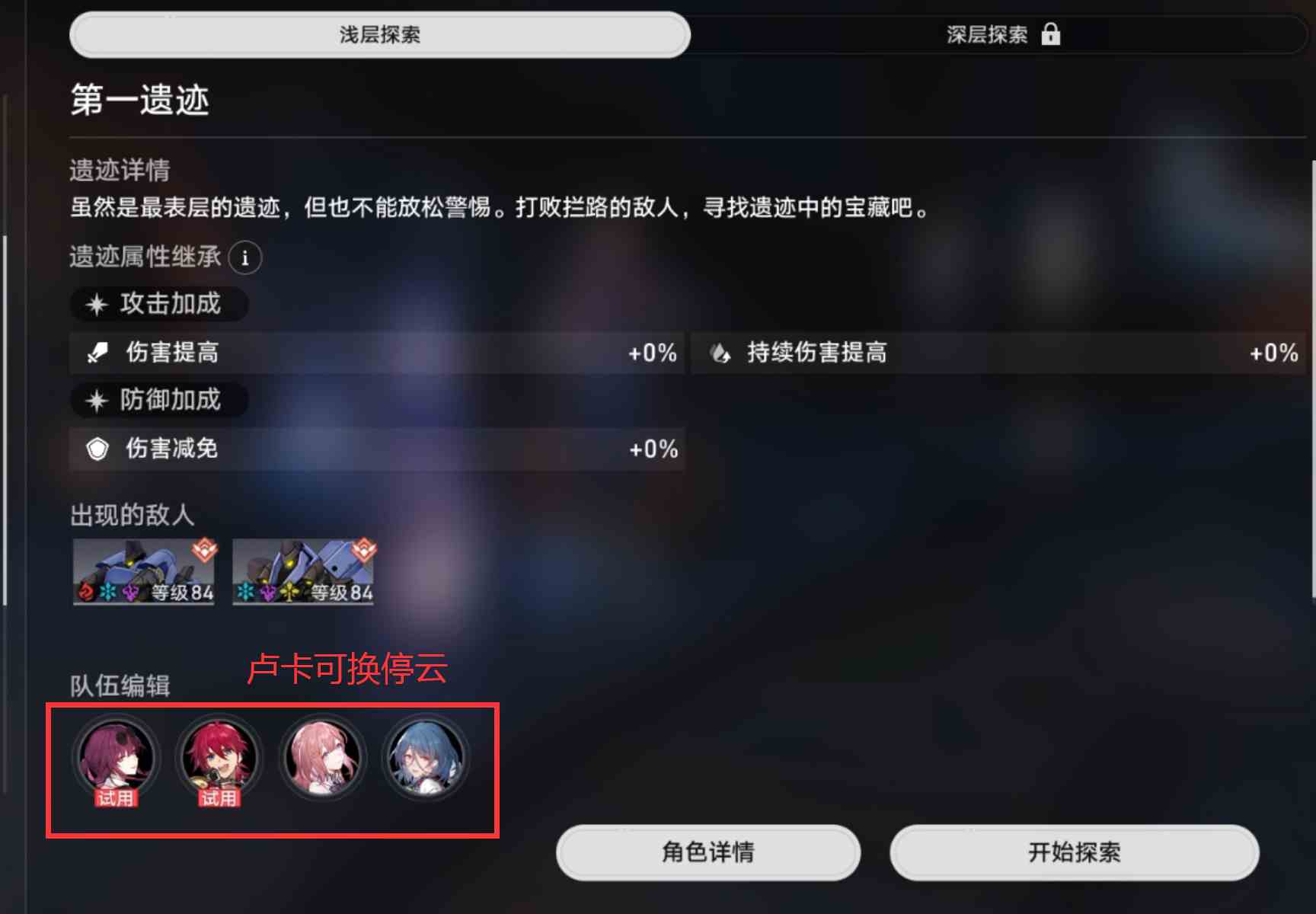Viewport: 1316px width, 914px height.
Task: Click the flame icon beside 持续伤害提高
Action: (720, 353)
